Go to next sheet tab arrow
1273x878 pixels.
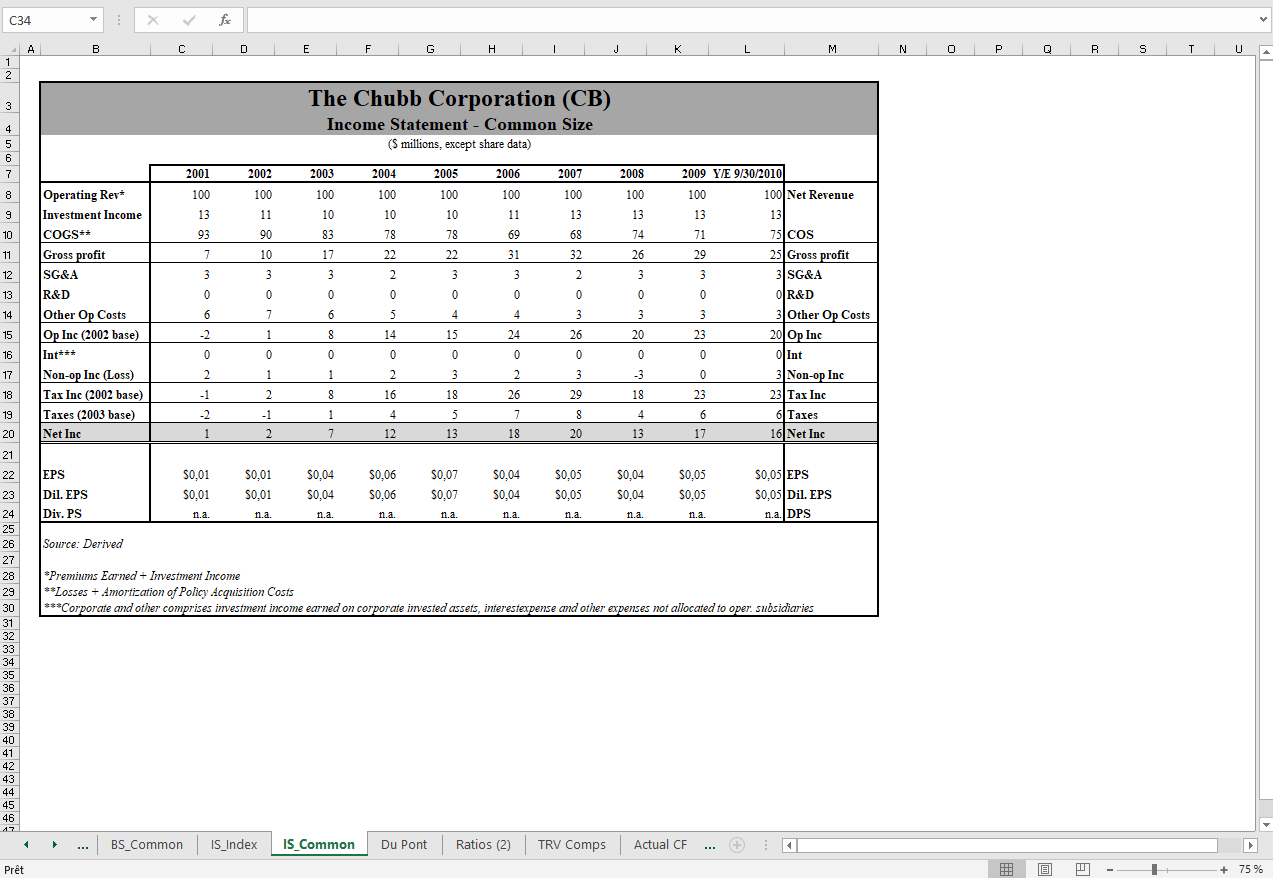click(x=54, y=845)
